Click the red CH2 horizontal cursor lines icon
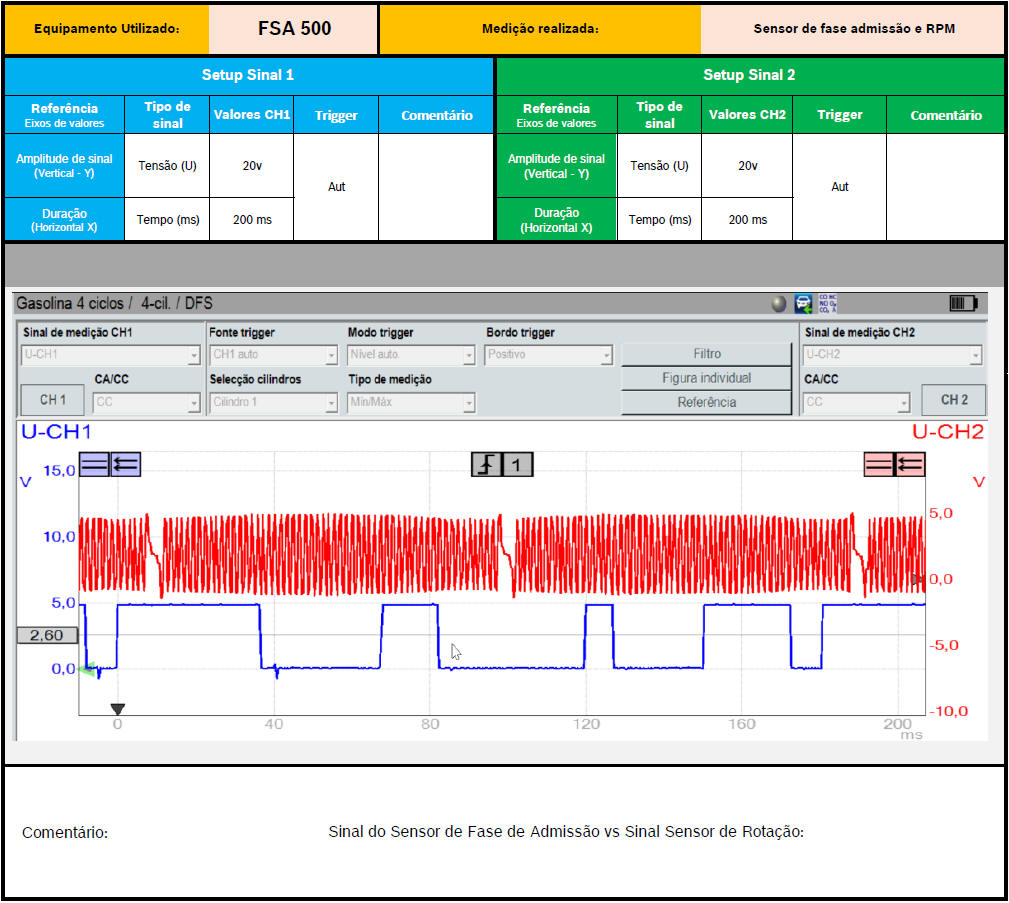Viewport: 1009px width, 903px height. click(x=879, y=464)
